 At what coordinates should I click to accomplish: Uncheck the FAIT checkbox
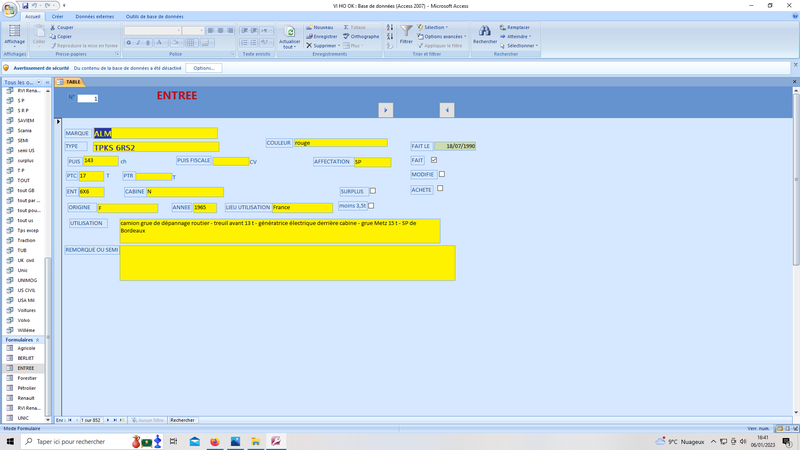point(434,160)
